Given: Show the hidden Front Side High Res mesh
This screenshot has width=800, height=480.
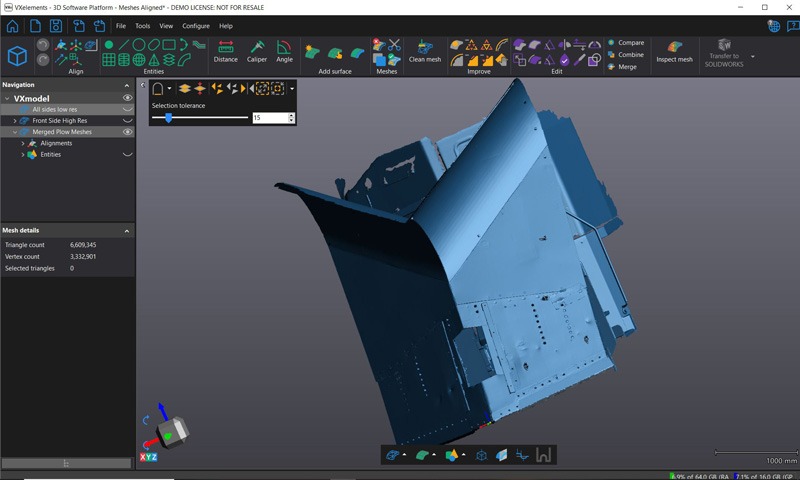Looking at the screenshot, I should (x=127, y=121).
